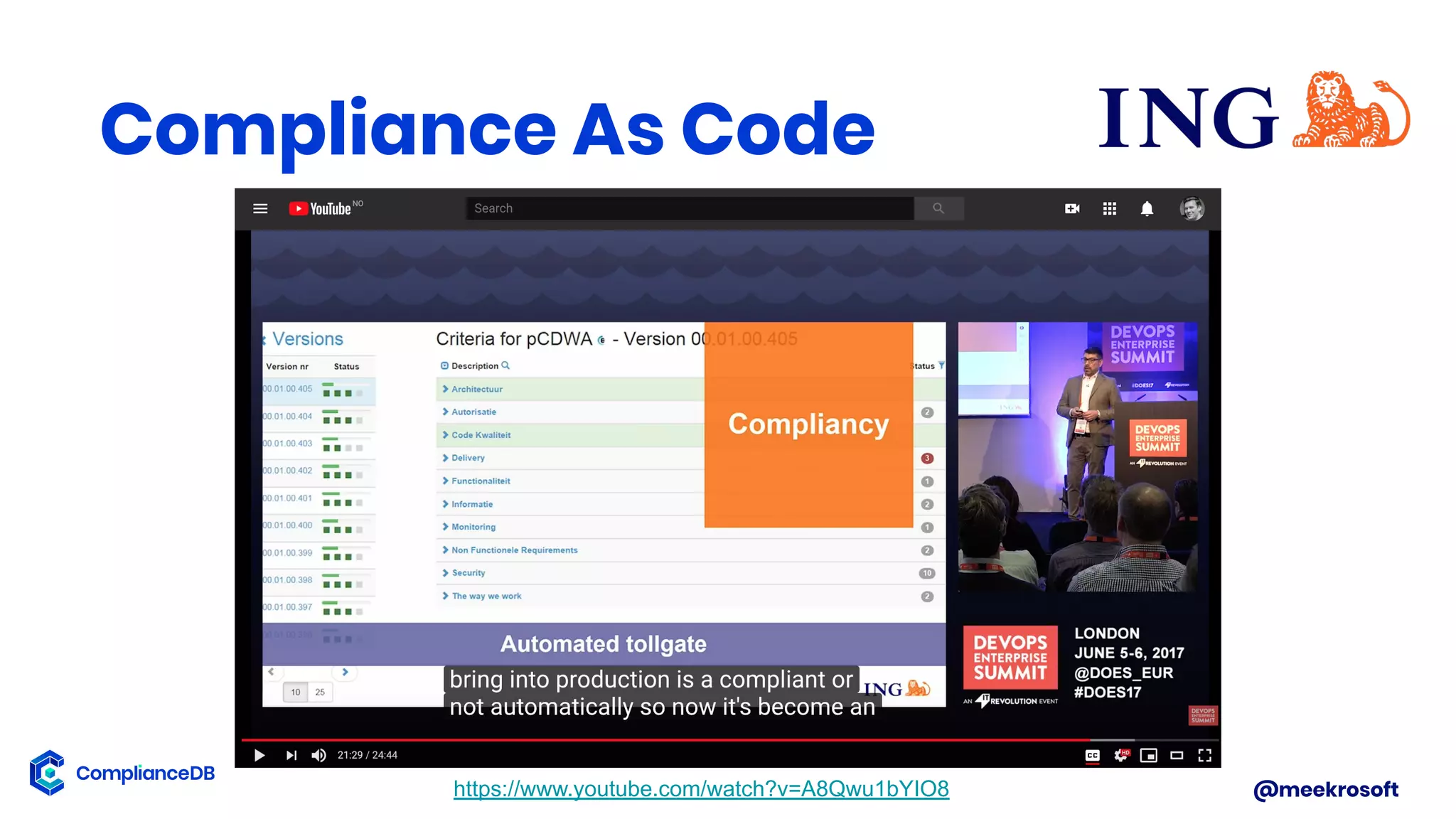Click the Status column header in versions
Screen dimensions: 1456x819
coord(347,367)
